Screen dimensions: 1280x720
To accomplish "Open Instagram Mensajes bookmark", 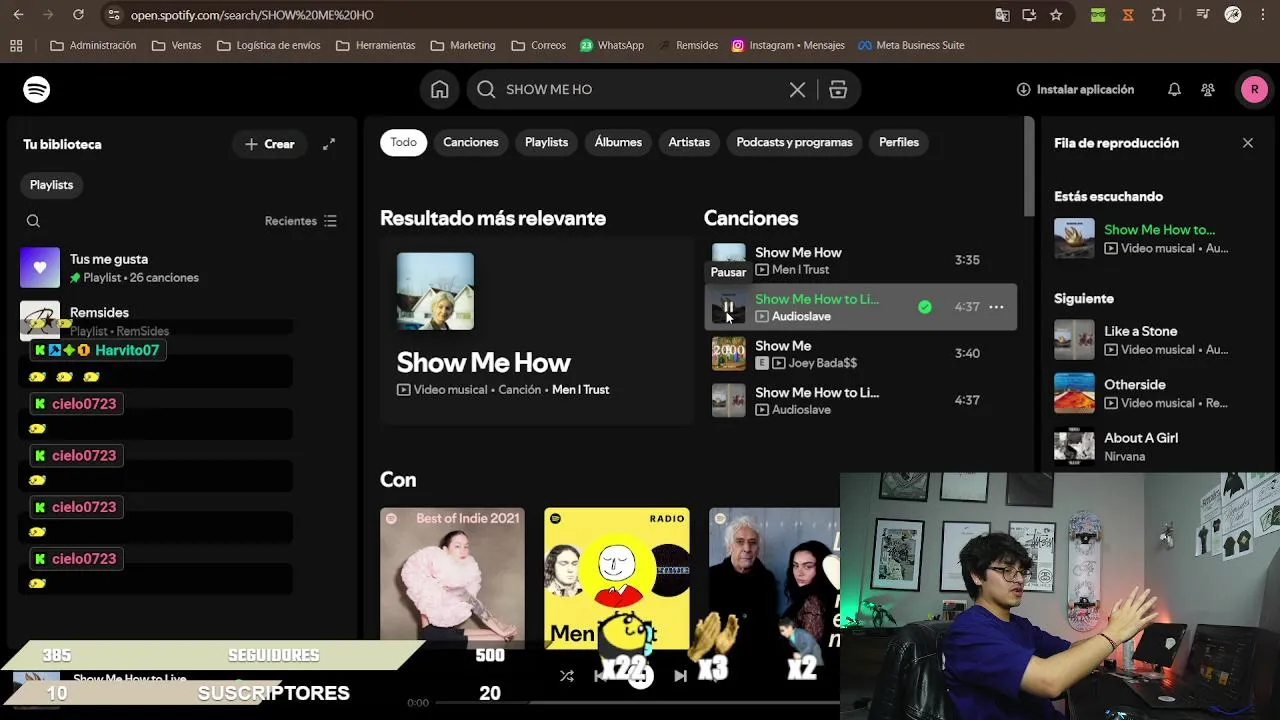I will pos(788,45).
